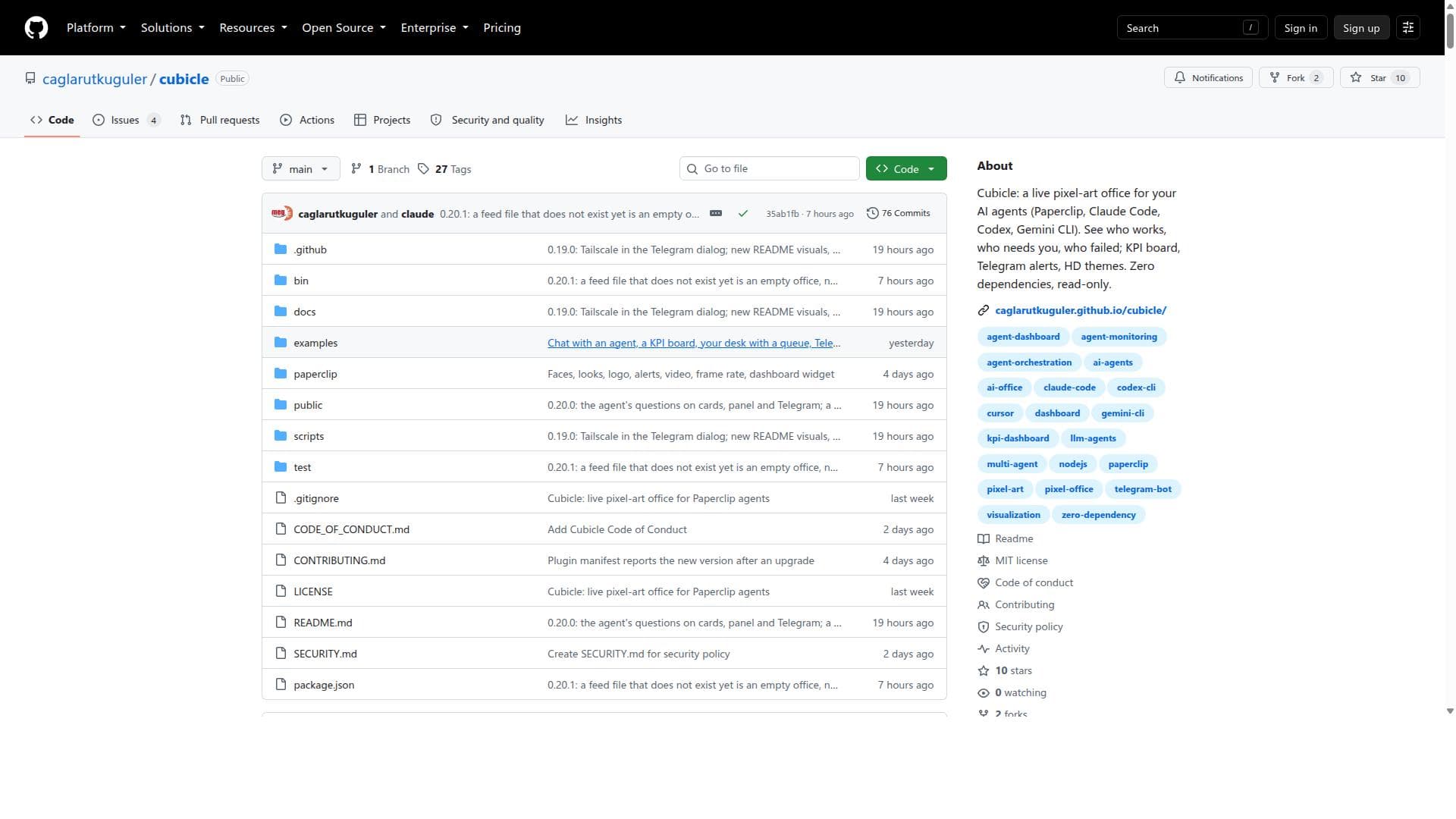Expand the Resources menu
The height and width of the screenshot is (819, 1456).
pos(253,28)
